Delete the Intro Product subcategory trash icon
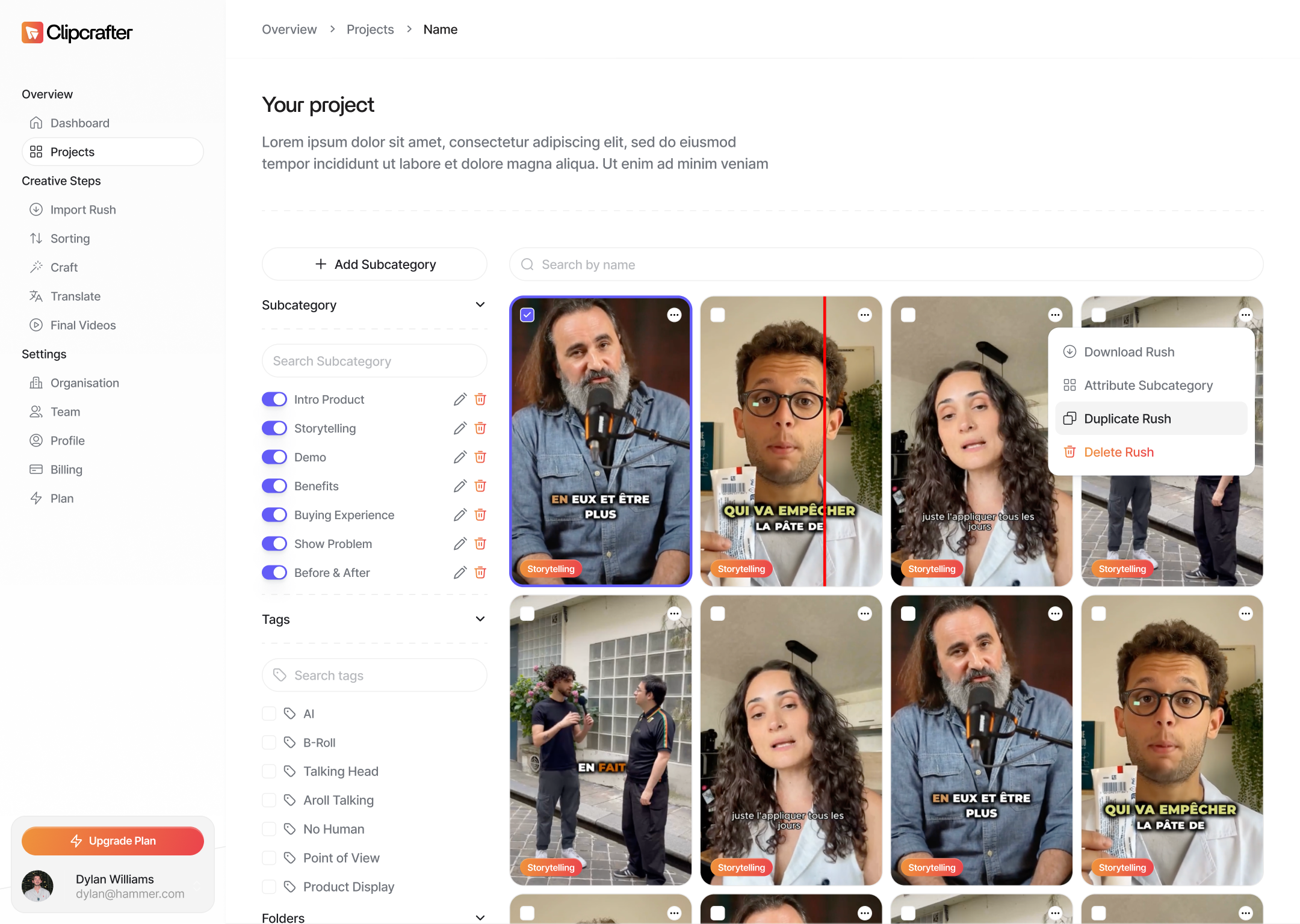Screen dimensions: 1300x924 [x=480, y=399]
